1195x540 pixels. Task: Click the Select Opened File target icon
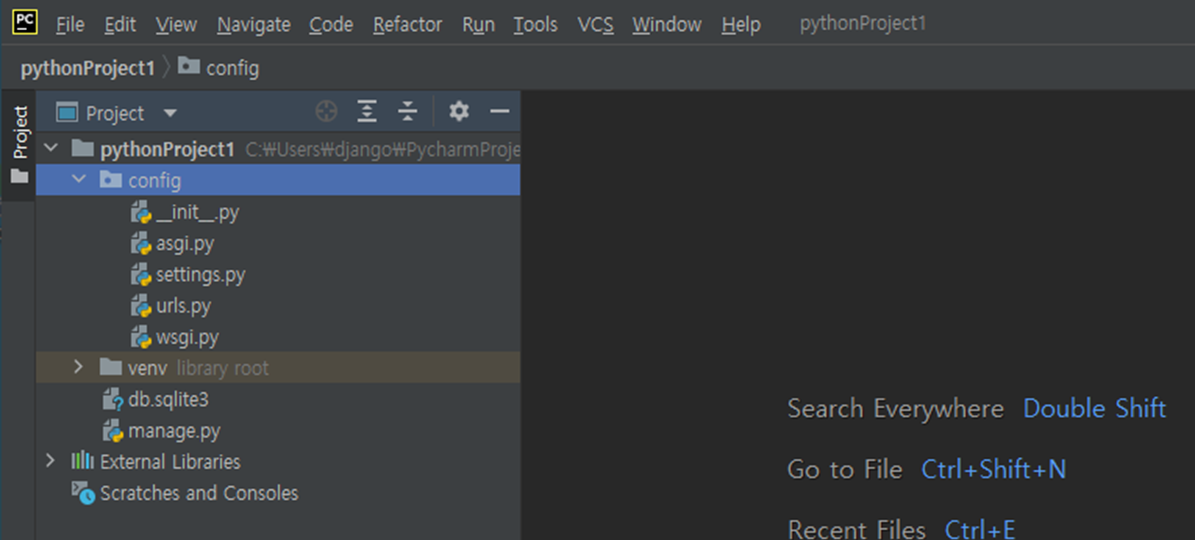click(x=326, y=112)
